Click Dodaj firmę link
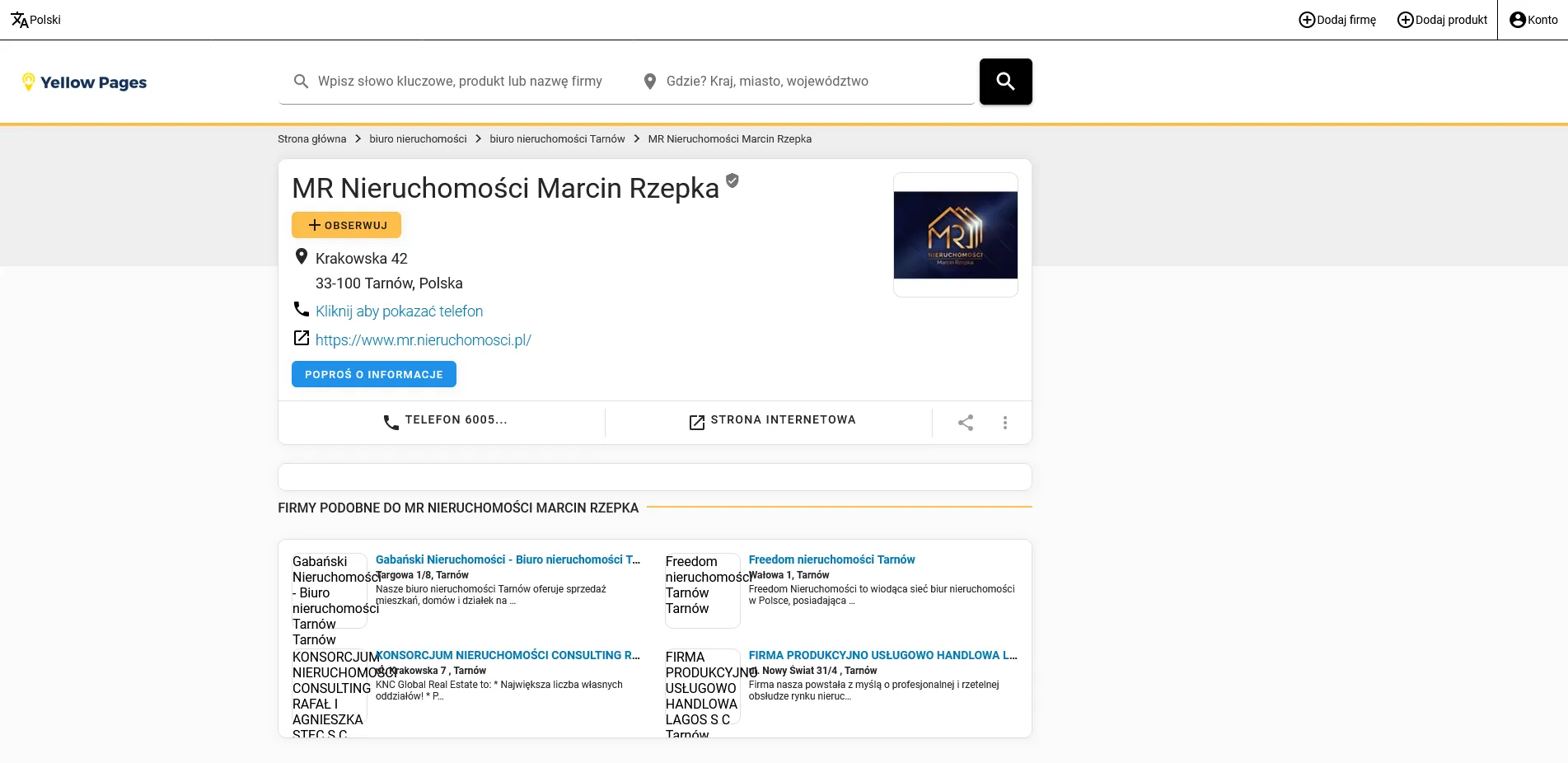1568x763 pixels. [1337, 20]
